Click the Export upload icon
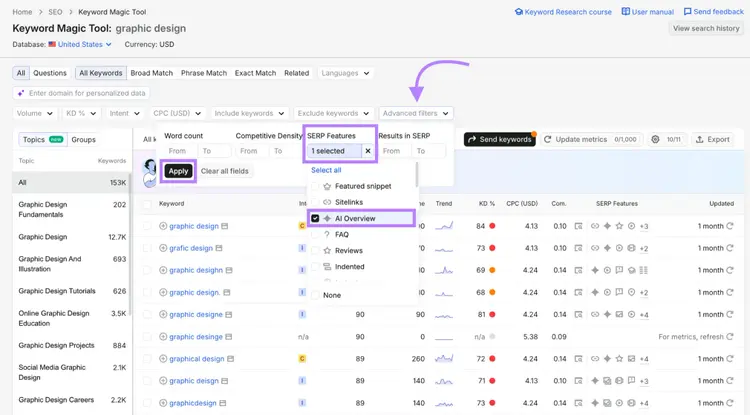Image resolution: width=750 pixels, height=415 pixels. point(699,139)
